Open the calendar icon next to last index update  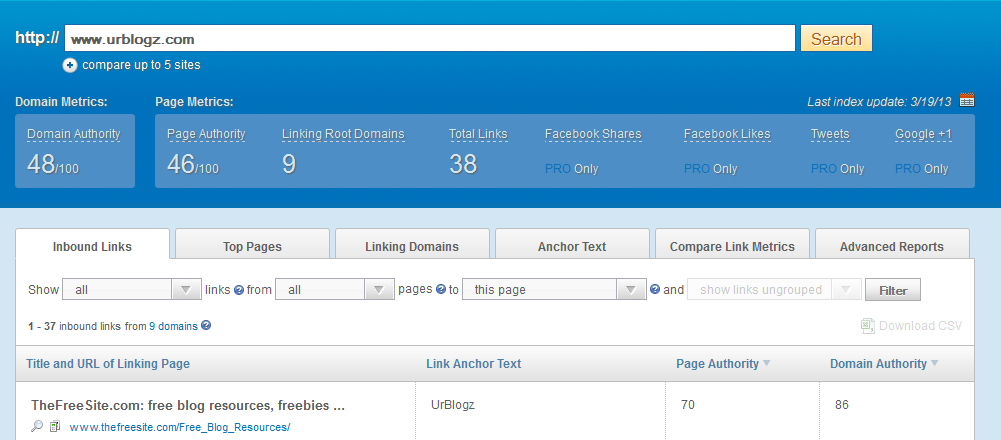point(967,100)
